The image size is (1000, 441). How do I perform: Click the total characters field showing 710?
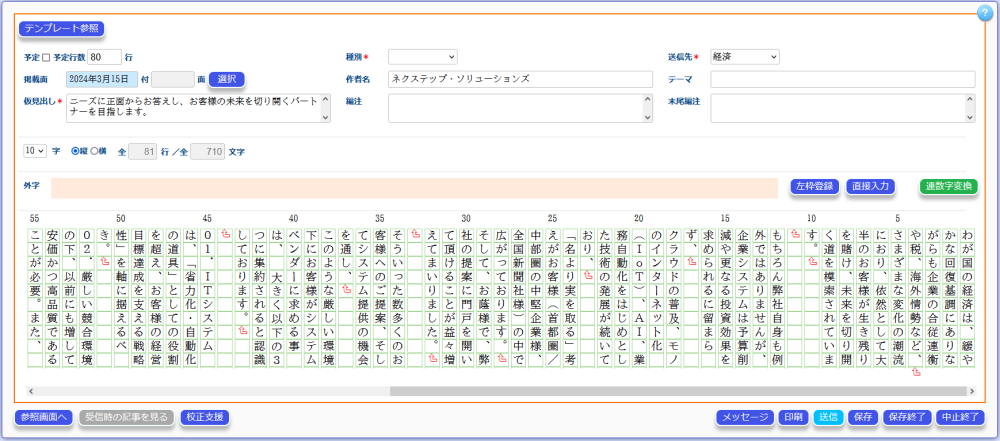tap(207, 152)
